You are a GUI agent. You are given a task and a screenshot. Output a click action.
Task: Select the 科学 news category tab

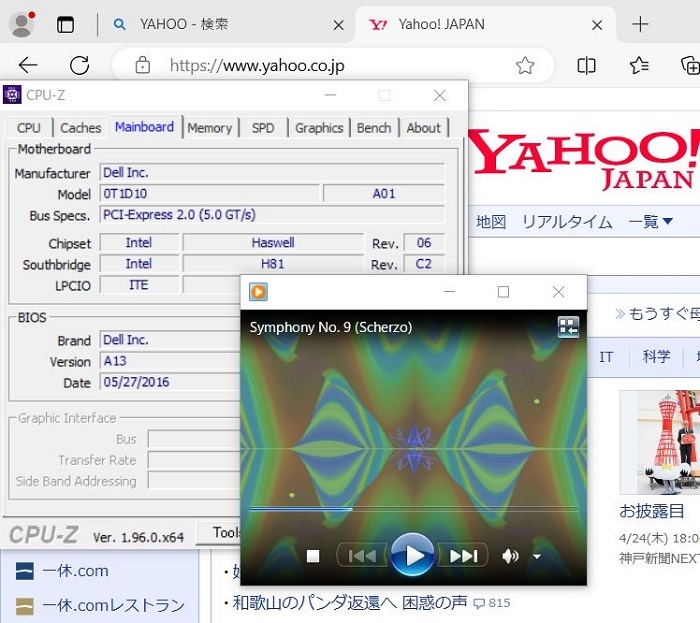656,357
